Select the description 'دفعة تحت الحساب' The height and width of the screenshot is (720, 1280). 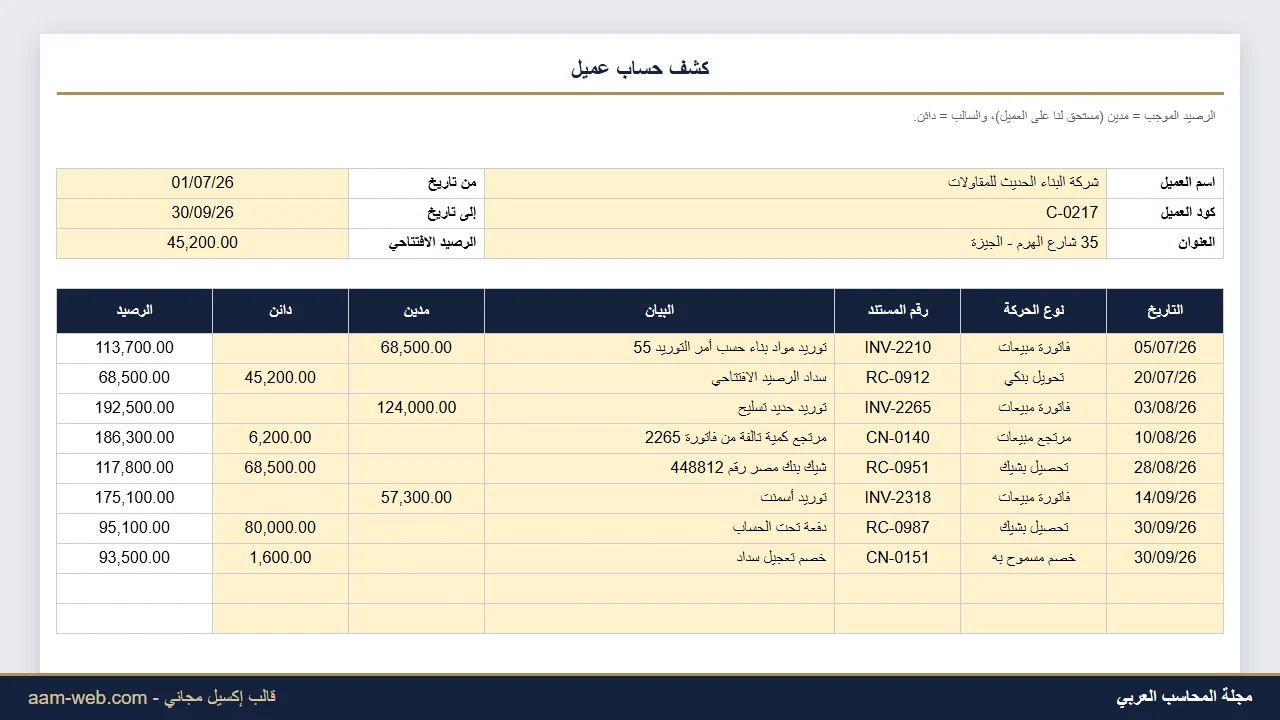(x=779, y=528)
